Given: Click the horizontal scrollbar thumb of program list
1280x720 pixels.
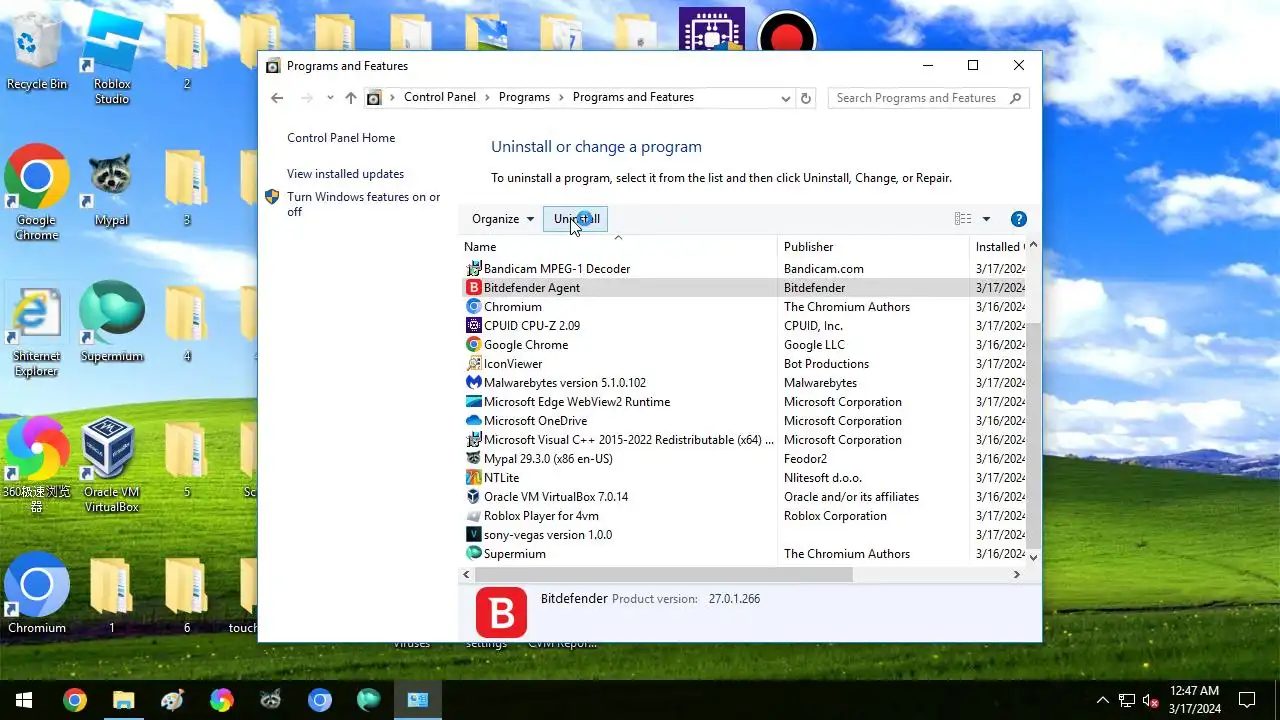Looking at the screenshot, I should 663,574.
